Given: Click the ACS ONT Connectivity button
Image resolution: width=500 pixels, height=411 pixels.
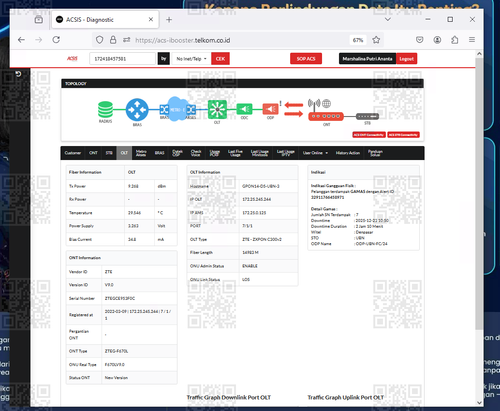Looking at the screenshot, I should point(369,135).
